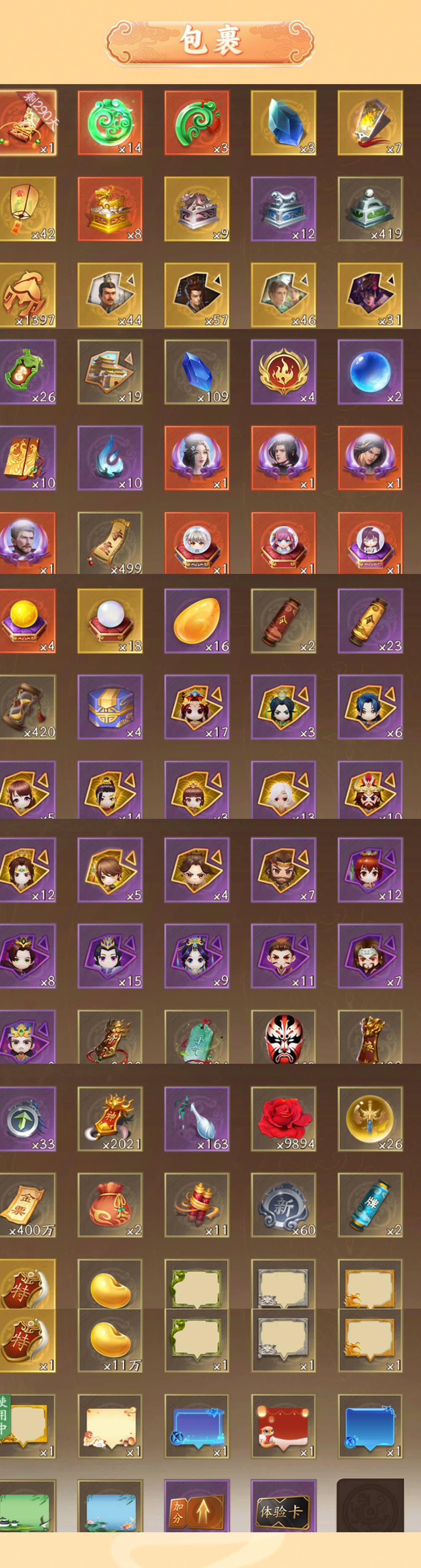Choose the 新 silver coin item x60
The image size is (421, 1568).
coord(283,1205)
